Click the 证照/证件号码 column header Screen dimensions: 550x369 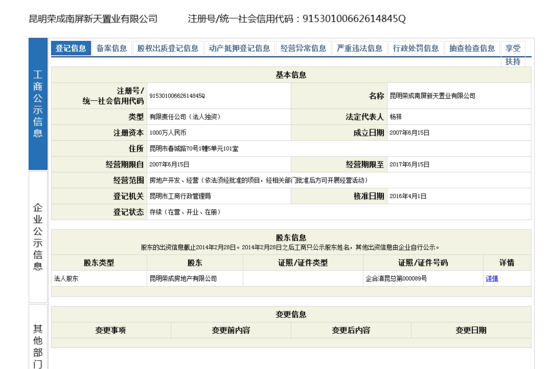pyautogui.click(x=423, y=263)
